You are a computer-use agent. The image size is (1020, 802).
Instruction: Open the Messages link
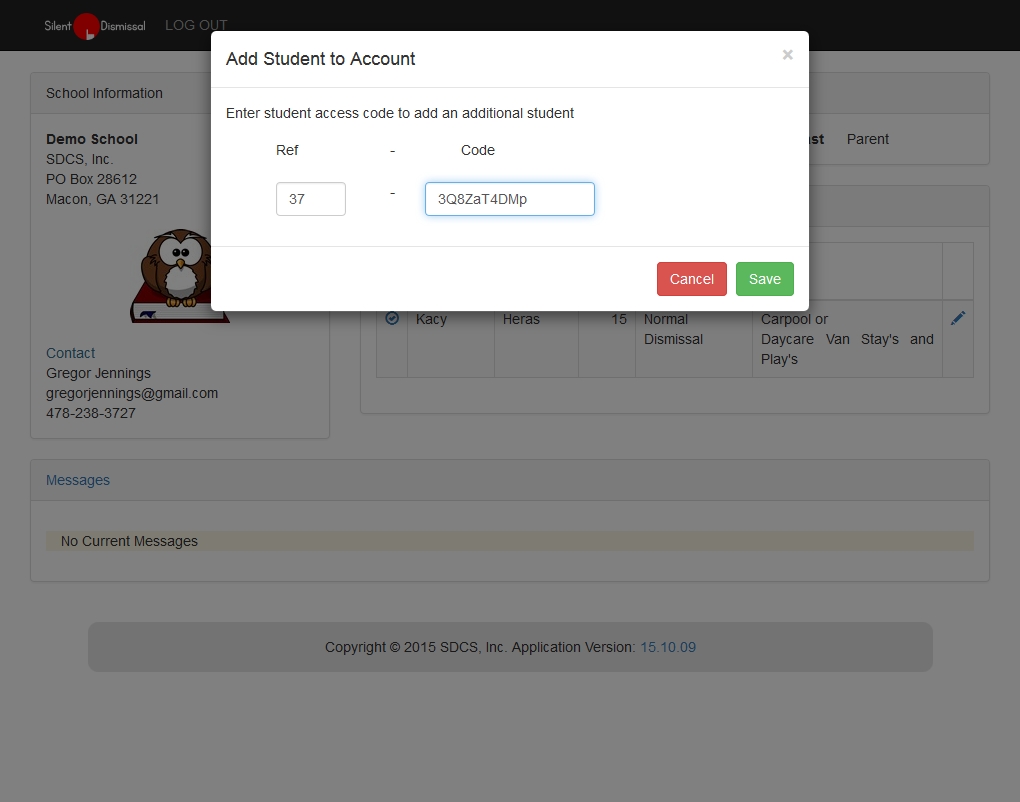(x=78, y=480)
